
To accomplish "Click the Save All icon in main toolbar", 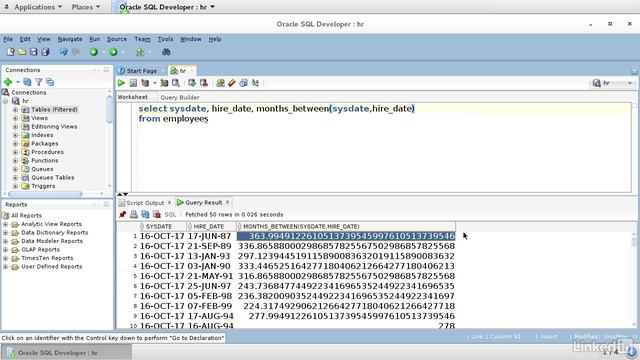I will [45, 52].
